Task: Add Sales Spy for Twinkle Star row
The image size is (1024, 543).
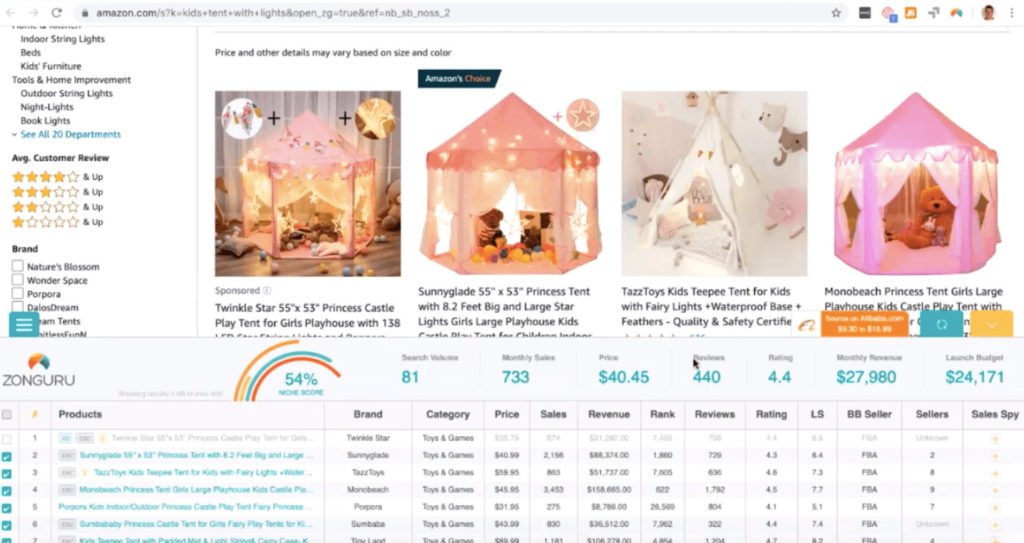Action: tap(995, 438)
